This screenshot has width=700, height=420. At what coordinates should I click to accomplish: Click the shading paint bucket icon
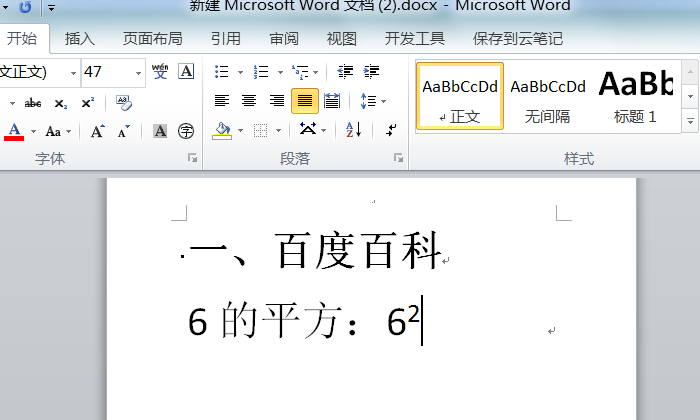point(222,131)
